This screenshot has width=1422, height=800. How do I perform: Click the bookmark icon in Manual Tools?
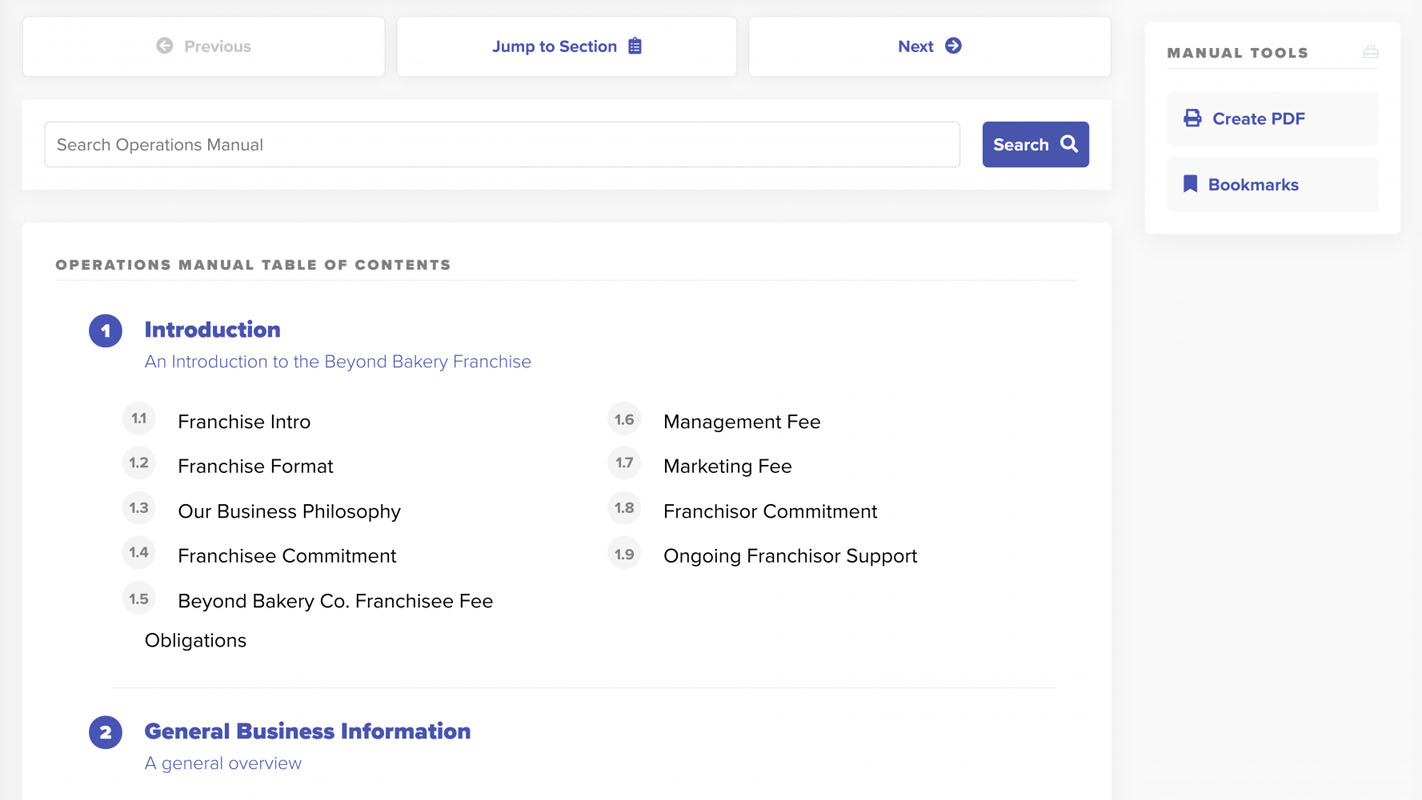pos(1190,184)
